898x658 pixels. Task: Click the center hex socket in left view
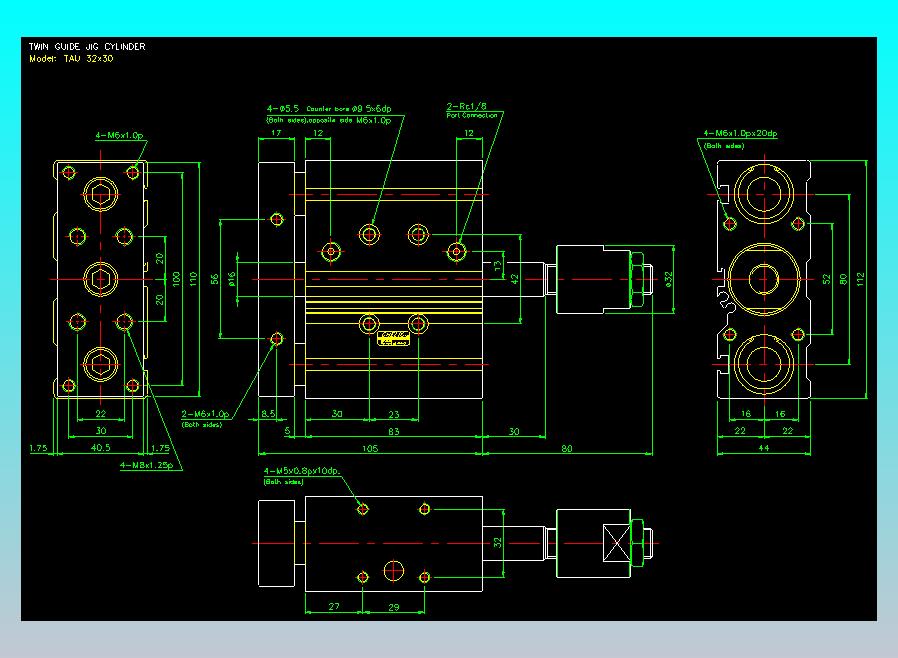[x=100, y=277]
